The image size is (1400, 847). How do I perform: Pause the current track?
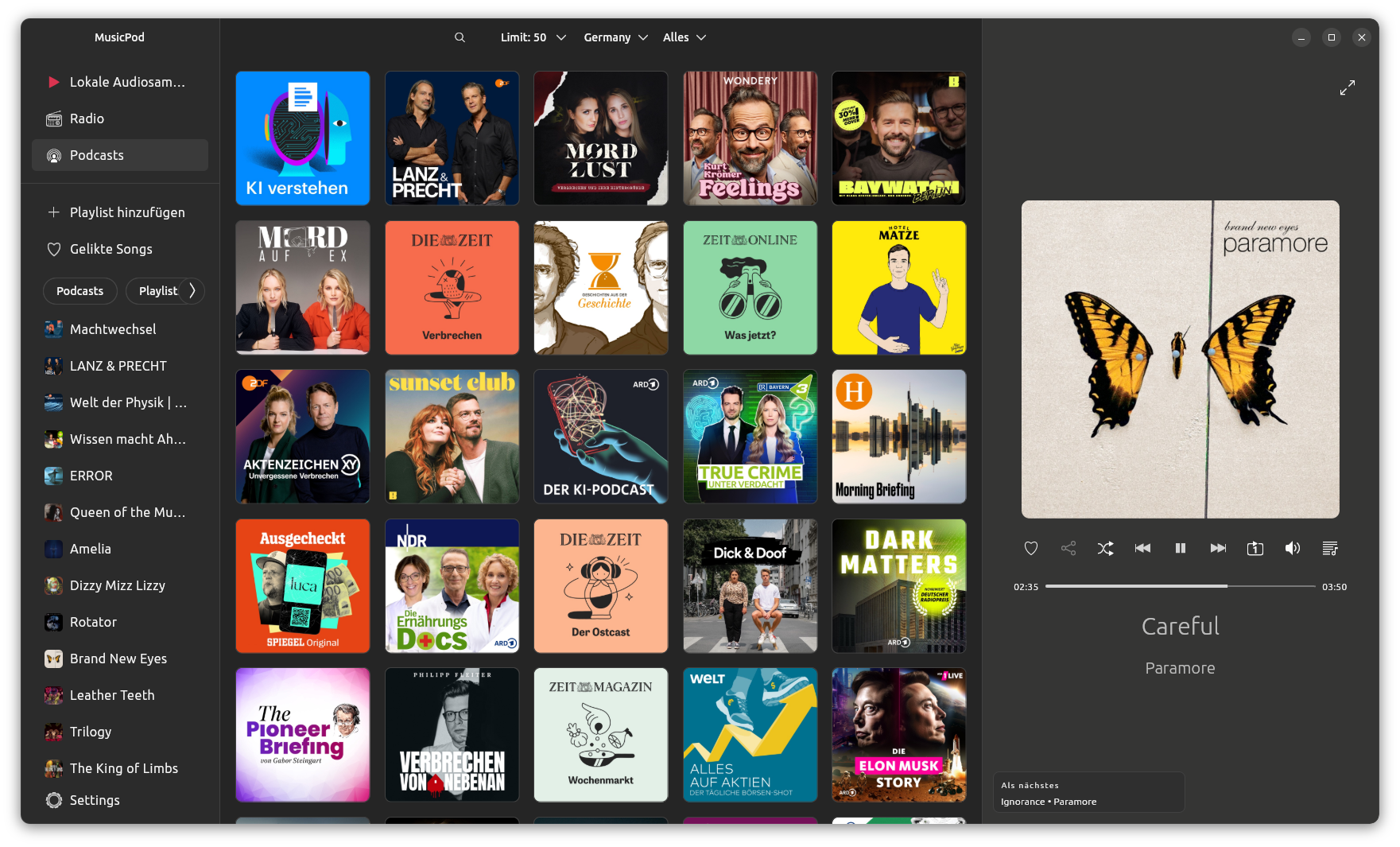1181,548
